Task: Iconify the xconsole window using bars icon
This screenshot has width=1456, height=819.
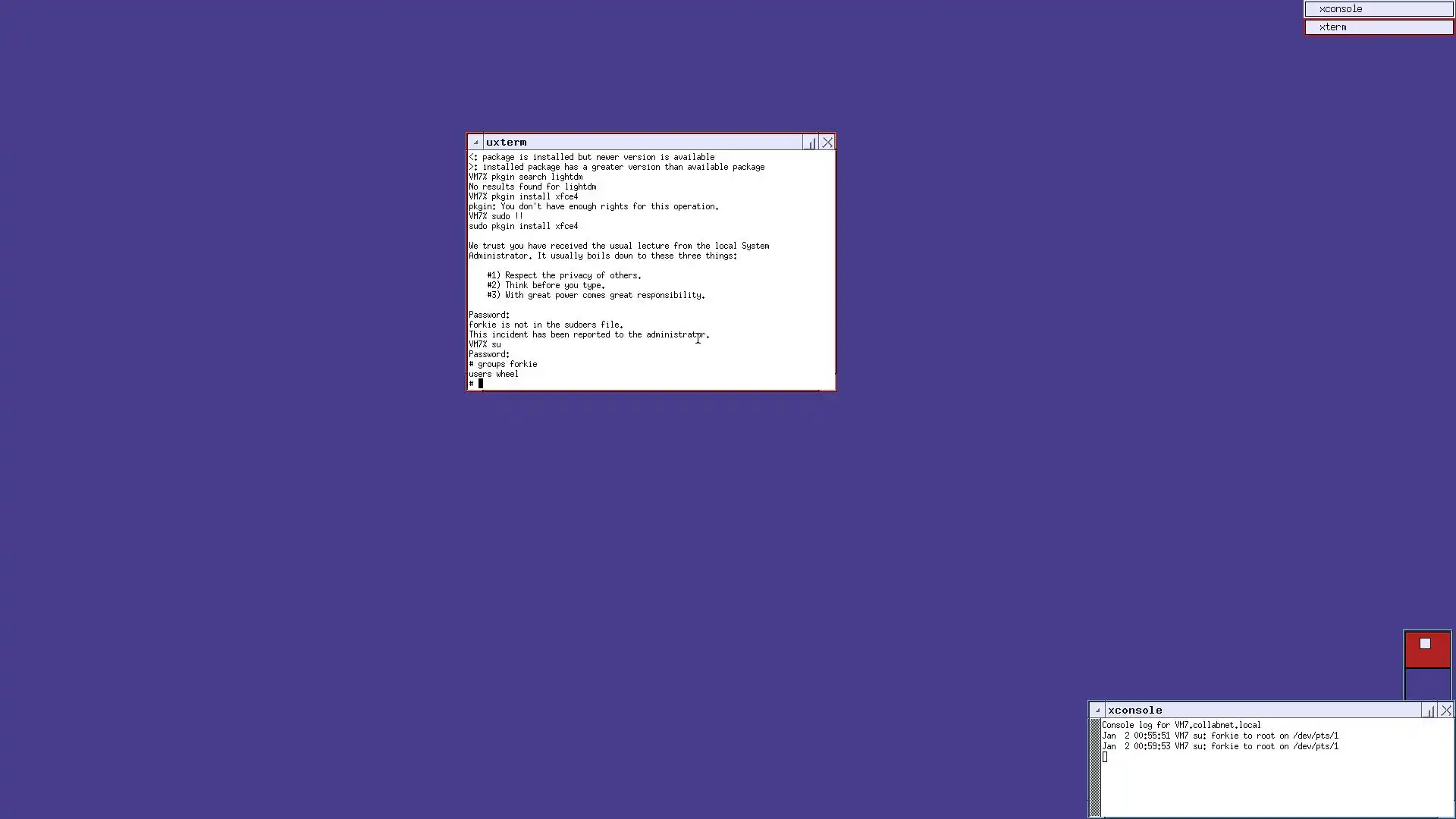Action: pyautogui.click(x=1429, y=711)
